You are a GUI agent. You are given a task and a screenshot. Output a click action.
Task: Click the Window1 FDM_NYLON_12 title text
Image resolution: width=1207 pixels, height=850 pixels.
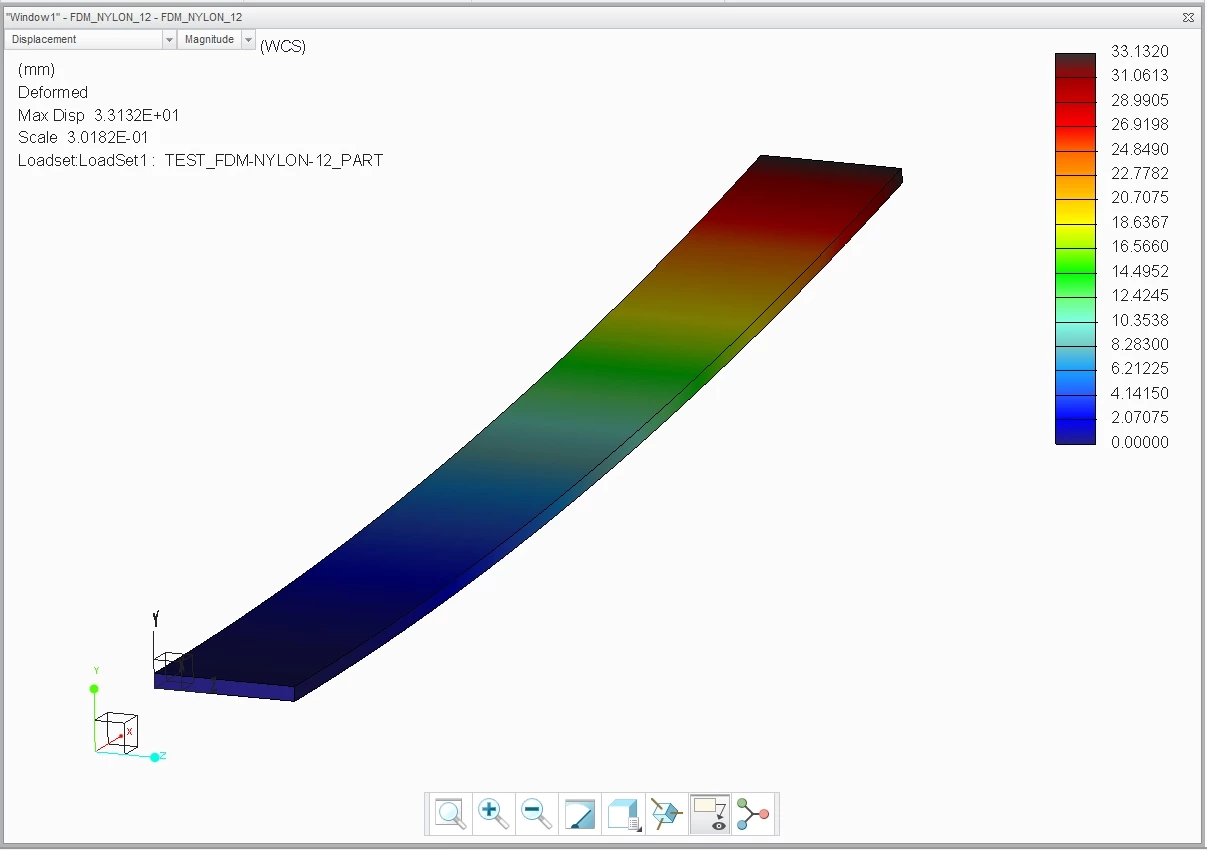click(x=124, y=17)
